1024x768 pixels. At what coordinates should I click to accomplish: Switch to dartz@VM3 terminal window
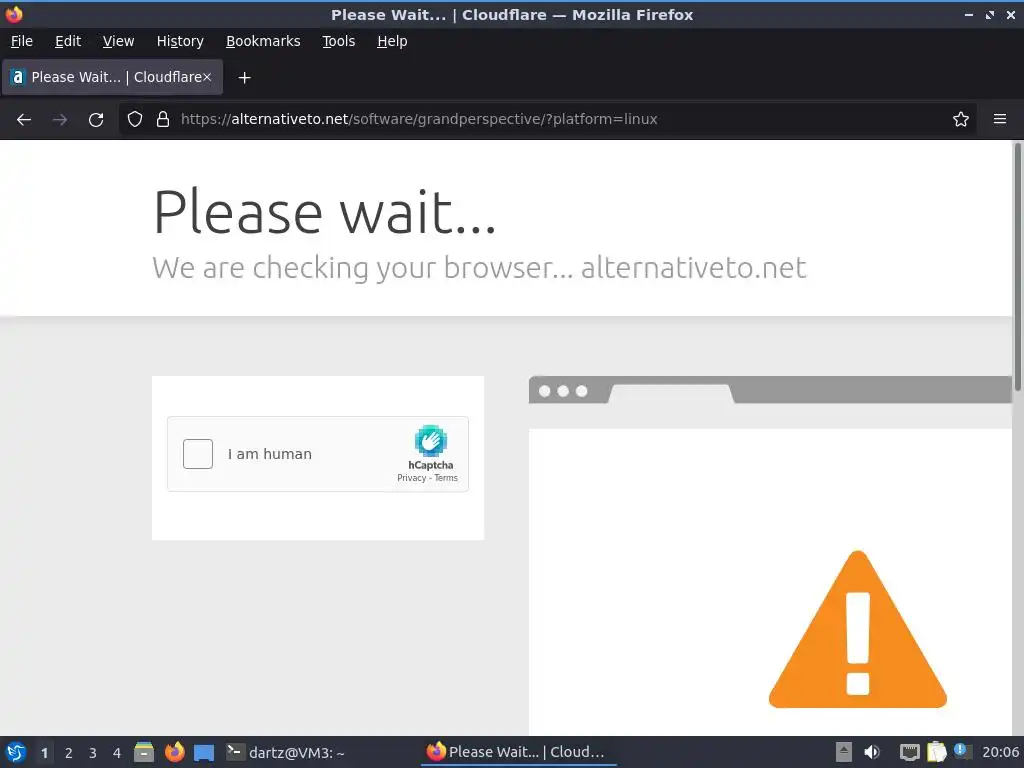[285, 752]
